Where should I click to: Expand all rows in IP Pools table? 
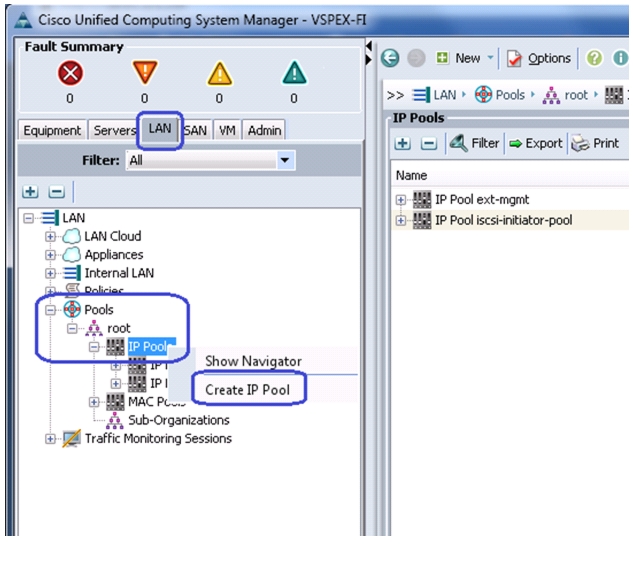point(402,143)
